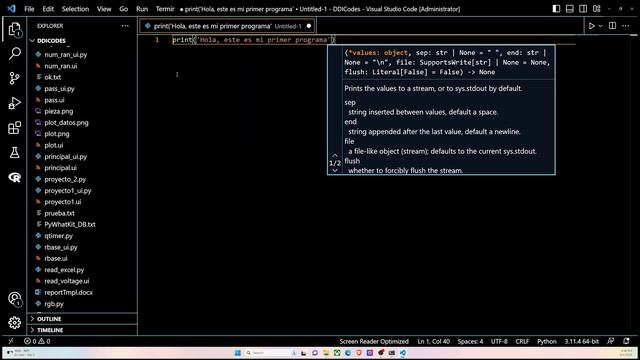
Task: Click the feedback icon in status bar
Action: click(611, 341)
